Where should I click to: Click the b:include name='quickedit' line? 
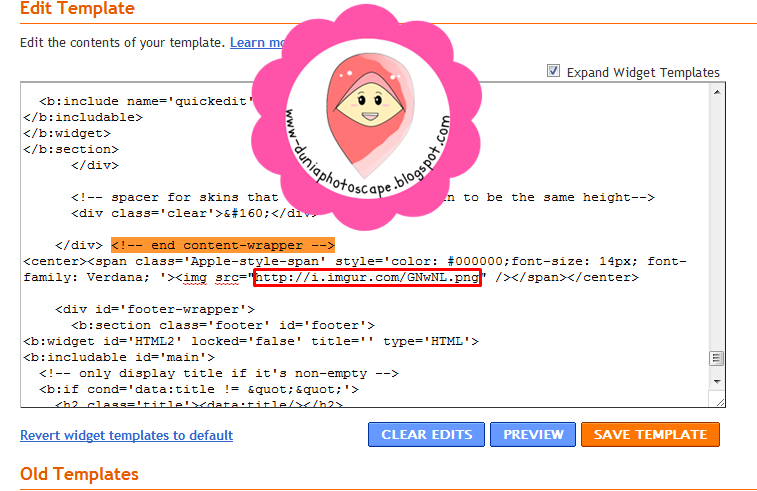point(146,101)
